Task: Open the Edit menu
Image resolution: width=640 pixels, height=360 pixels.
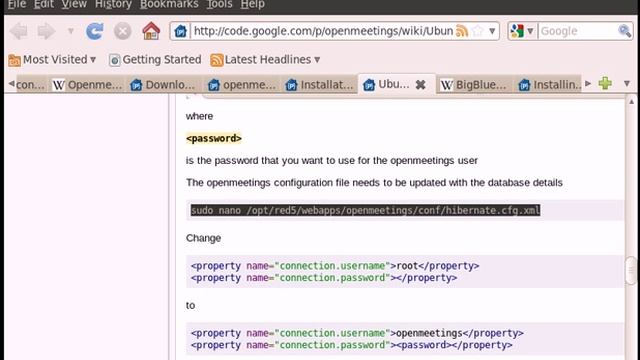Action: click(44, 4)
